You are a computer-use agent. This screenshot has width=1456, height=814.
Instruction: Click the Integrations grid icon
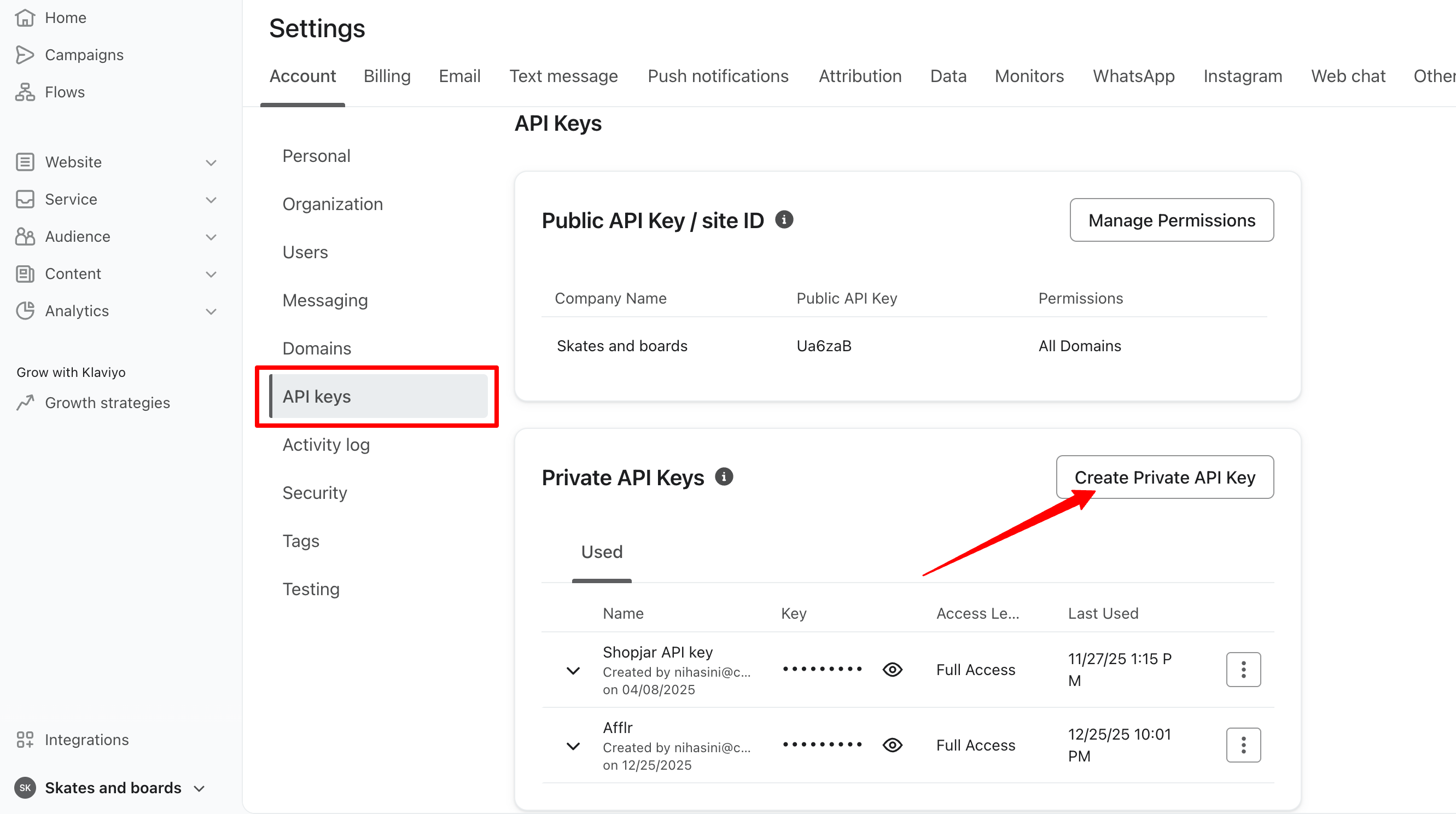click(25, 740)
